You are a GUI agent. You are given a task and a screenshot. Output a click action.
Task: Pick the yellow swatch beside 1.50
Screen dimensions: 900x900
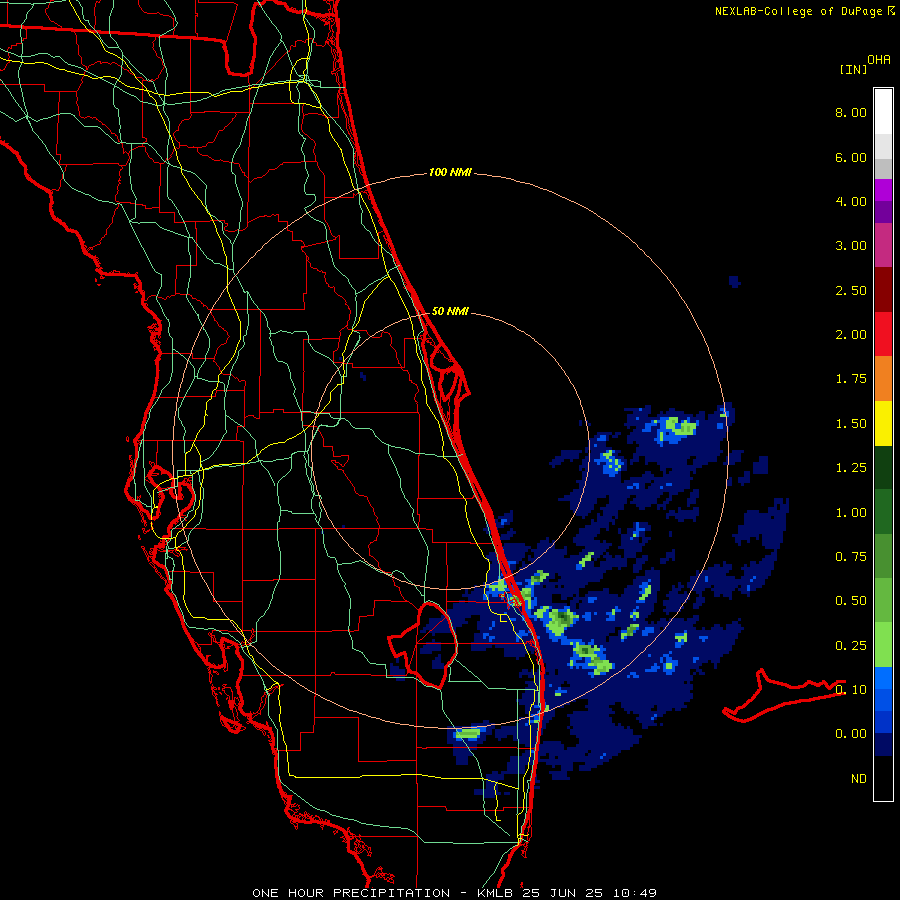pyautogui.click(x=883, y=423)
